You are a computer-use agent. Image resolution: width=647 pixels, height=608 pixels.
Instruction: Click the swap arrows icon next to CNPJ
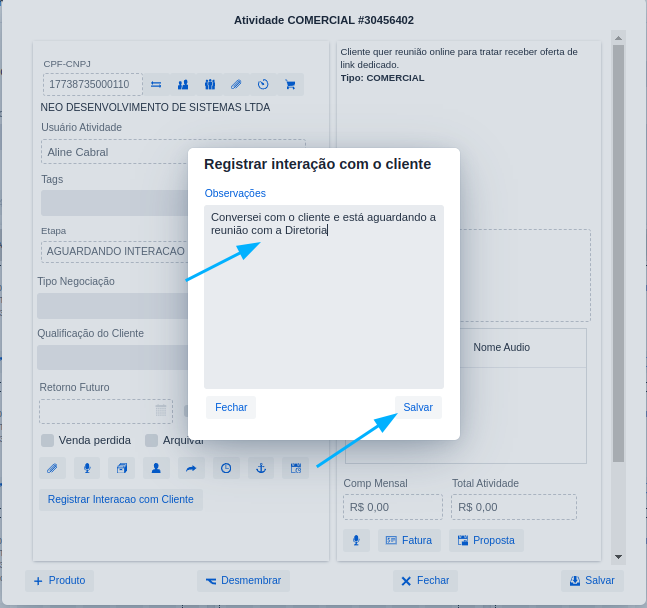coord(156,85)
